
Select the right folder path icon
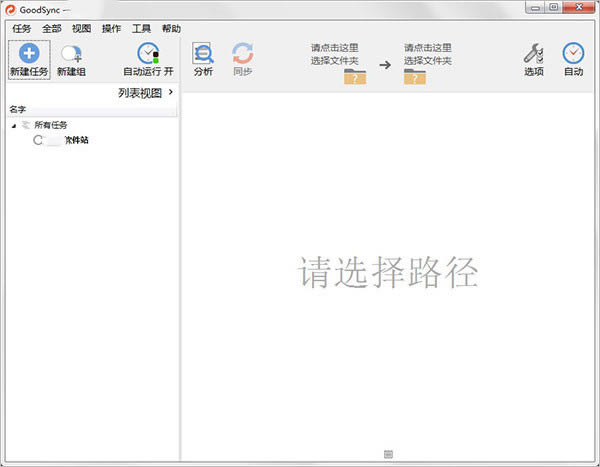pyautogui.click(x=416, y=77)
